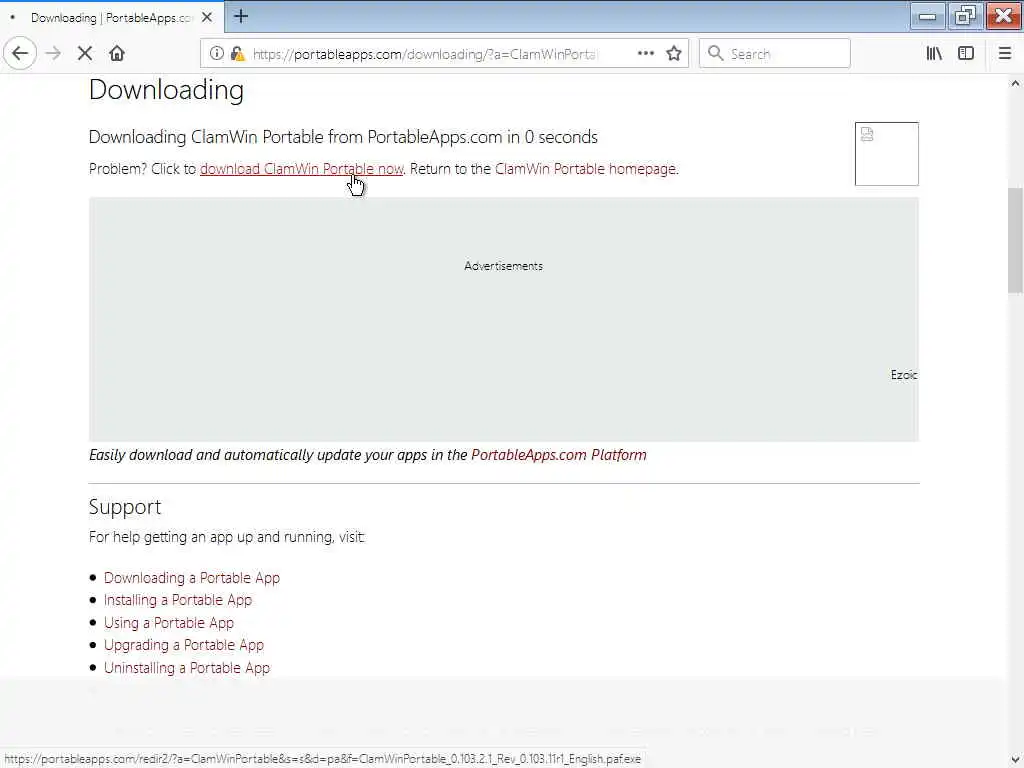This screenshot has width=1024, height=768.
Task: Restore down the Firefox window
Action: 965,16
